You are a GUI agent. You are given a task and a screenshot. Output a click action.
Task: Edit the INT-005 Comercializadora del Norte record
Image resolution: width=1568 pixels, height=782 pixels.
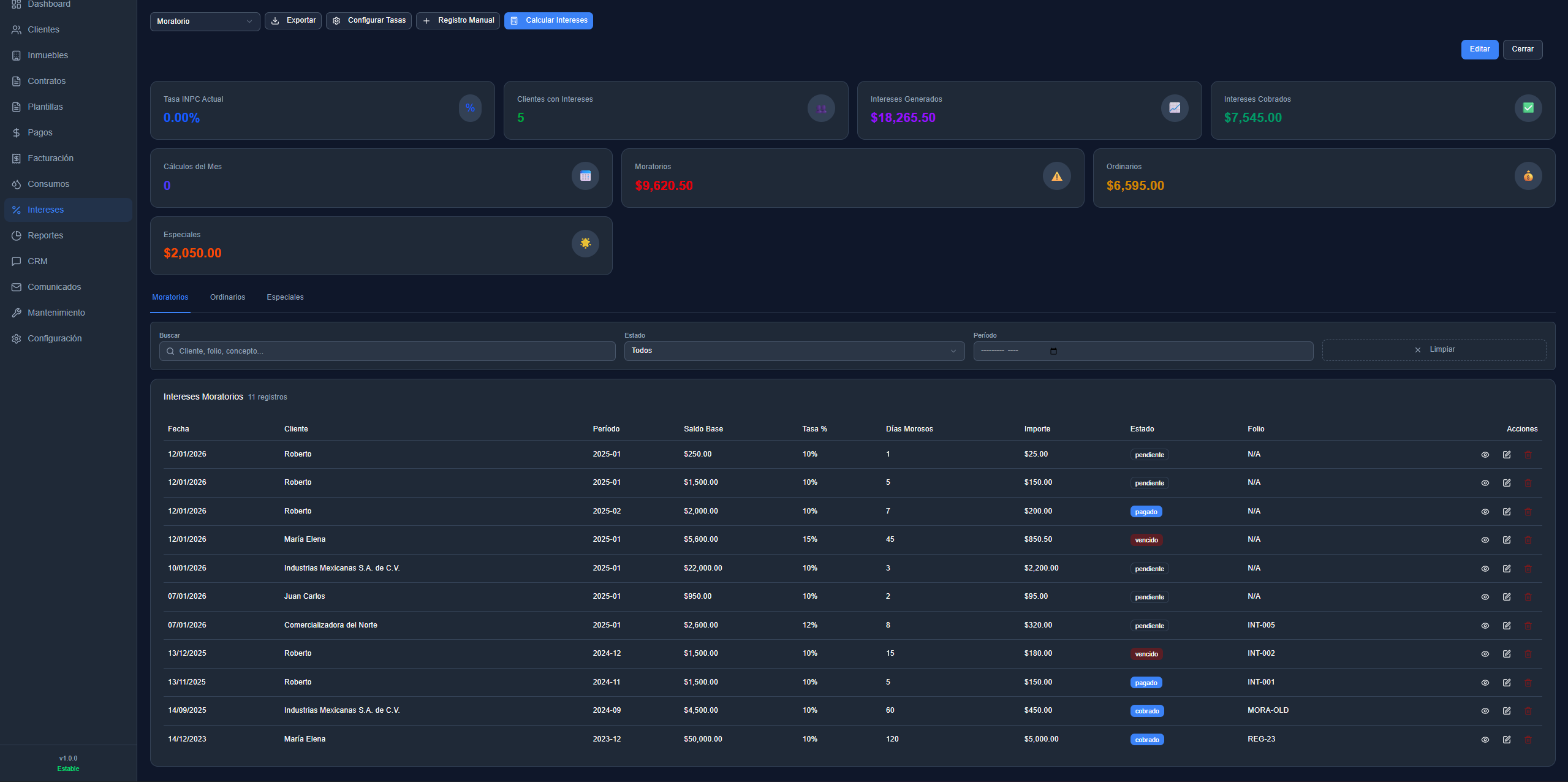click(x=1506, y=626)
